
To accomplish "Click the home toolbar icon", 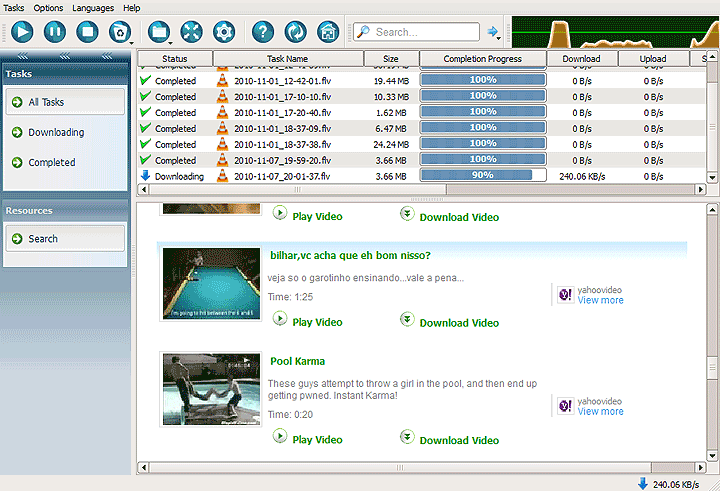I will point(326,32).
